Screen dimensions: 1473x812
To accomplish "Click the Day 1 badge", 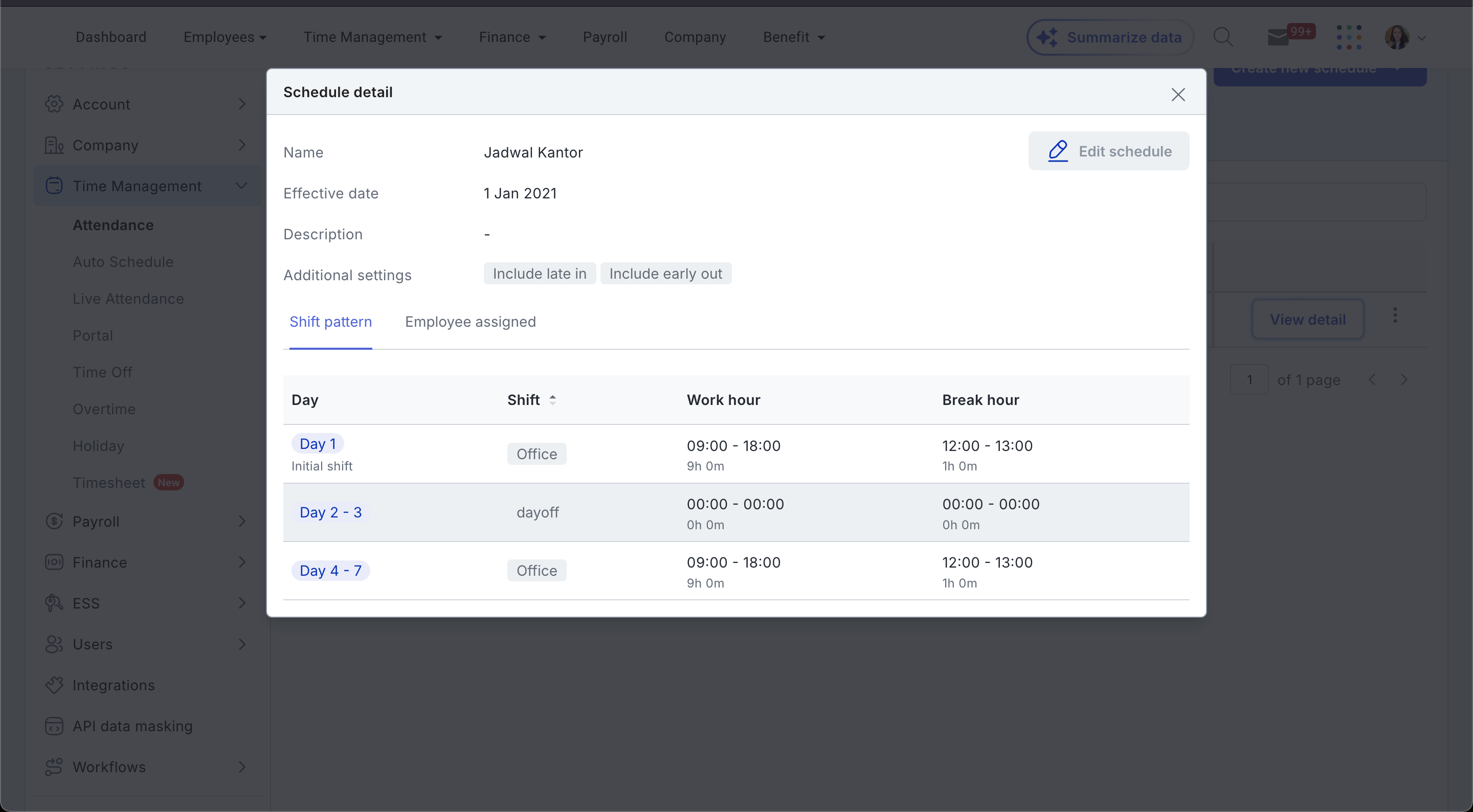I will [x=317, y=444].
